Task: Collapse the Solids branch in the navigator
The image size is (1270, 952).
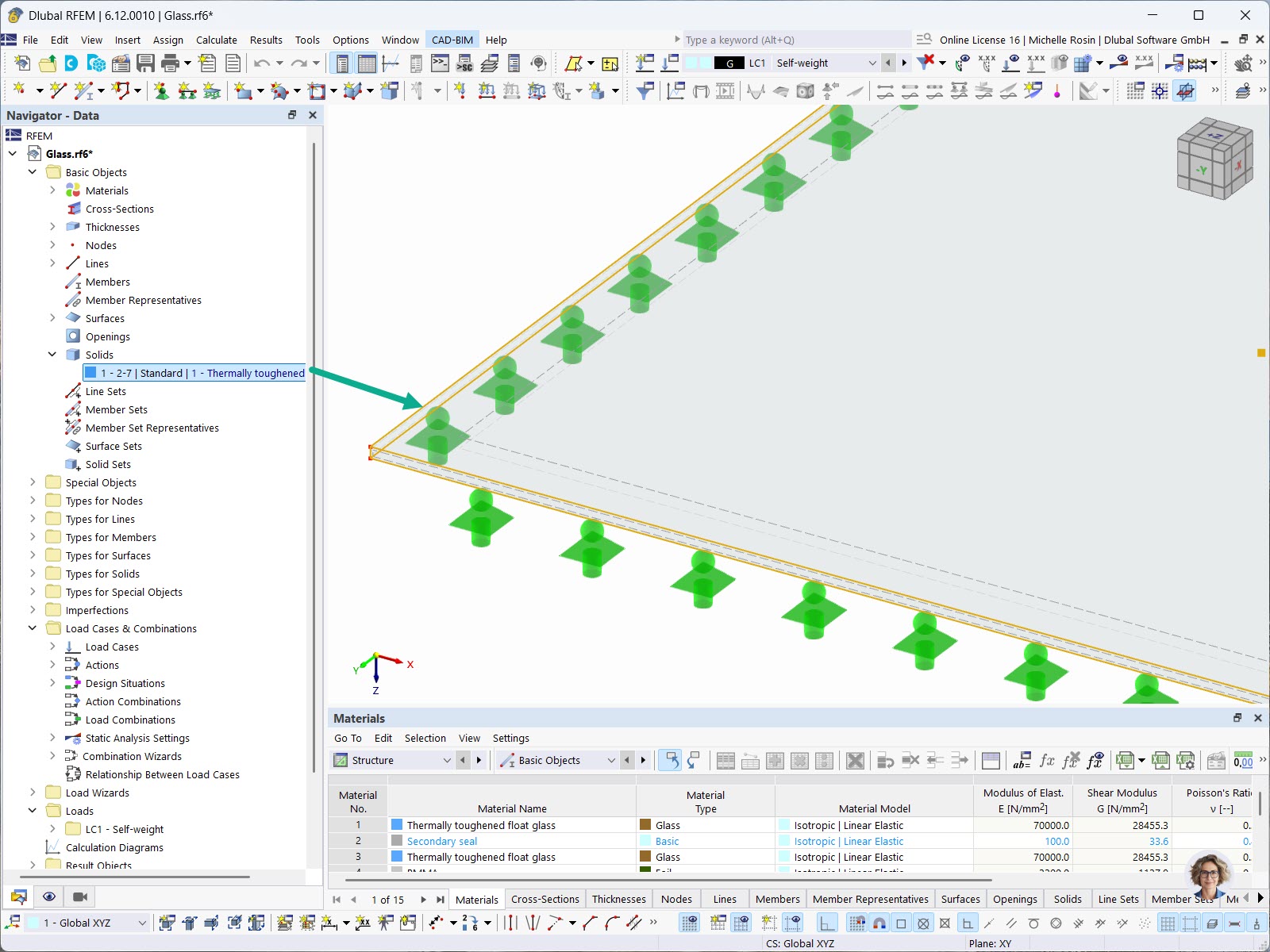Action: point(52,355)
